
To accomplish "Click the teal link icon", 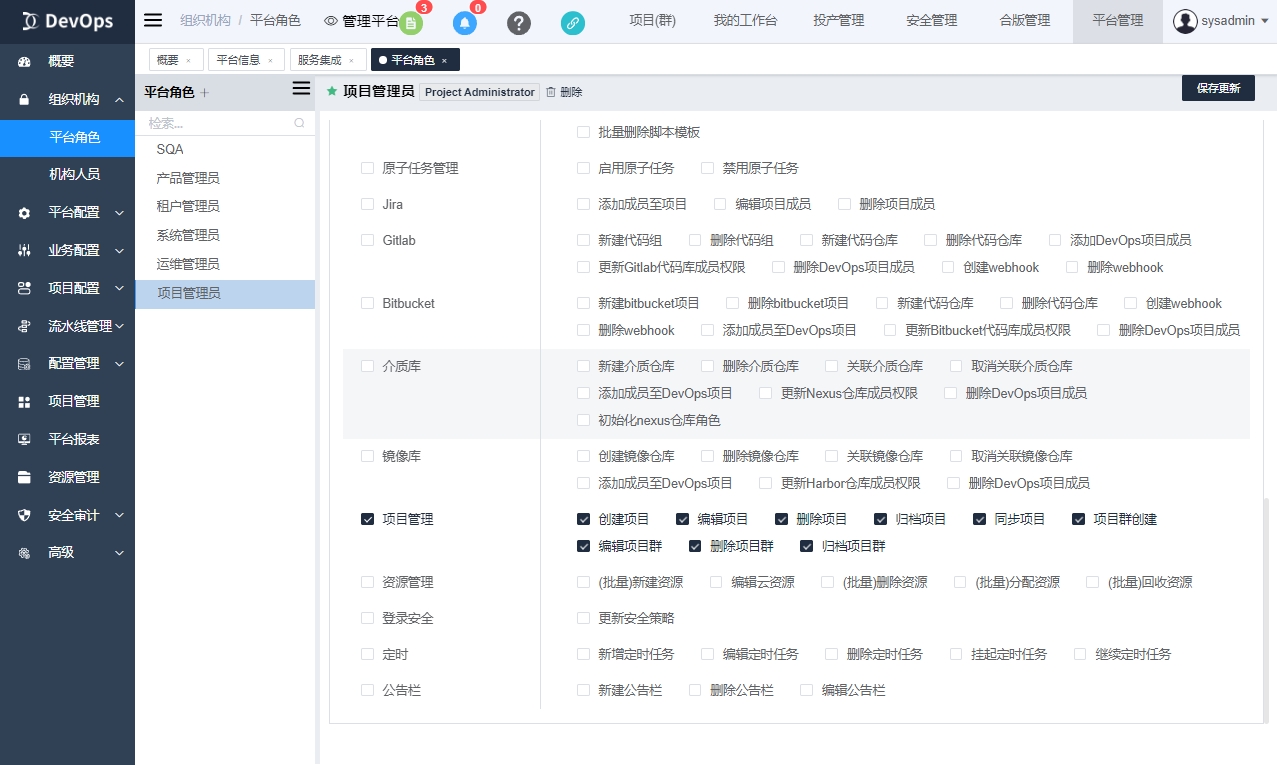I will coord(573,23).
